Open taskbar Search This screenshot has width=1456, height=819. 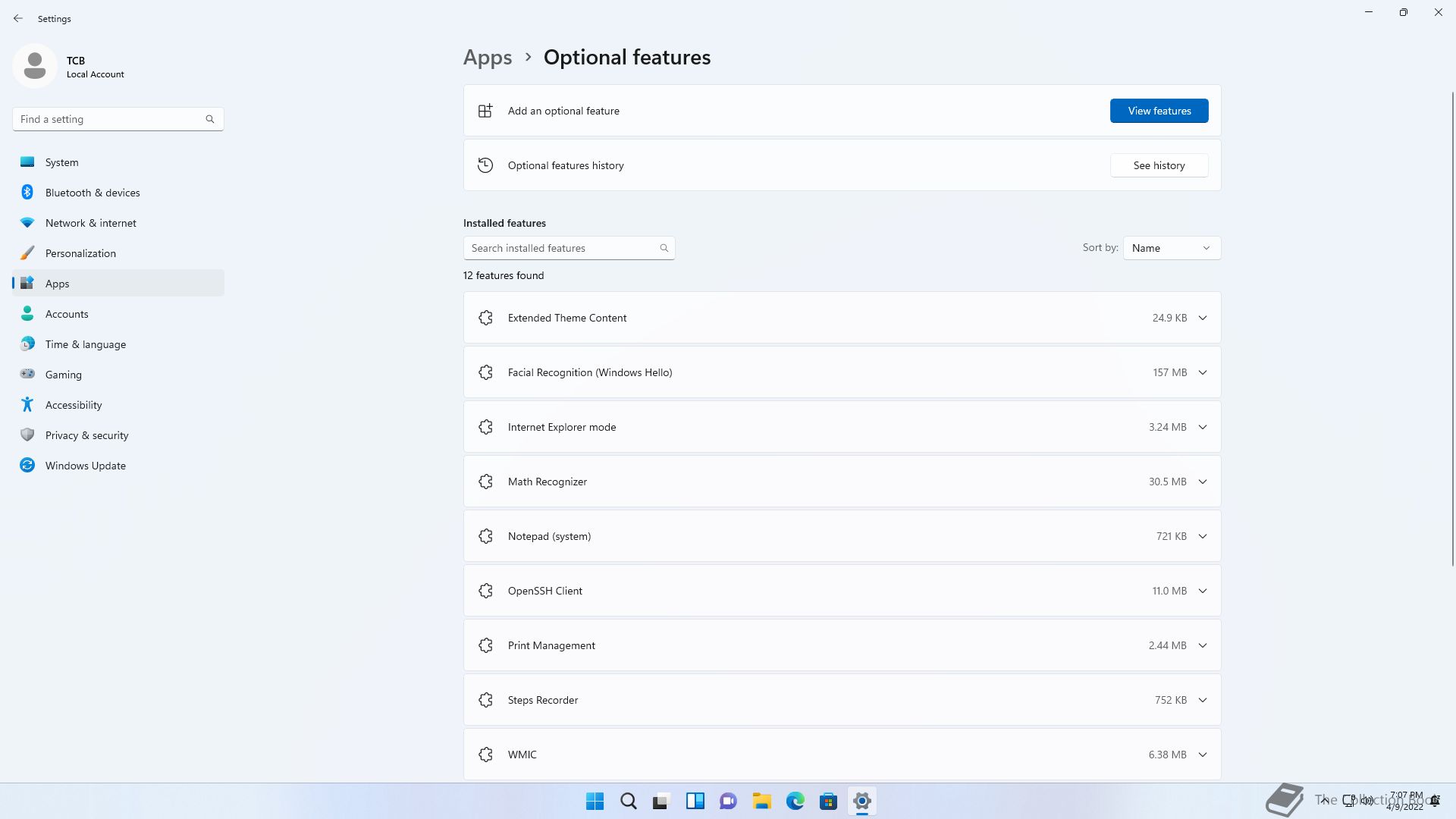(x=629, y=801)
